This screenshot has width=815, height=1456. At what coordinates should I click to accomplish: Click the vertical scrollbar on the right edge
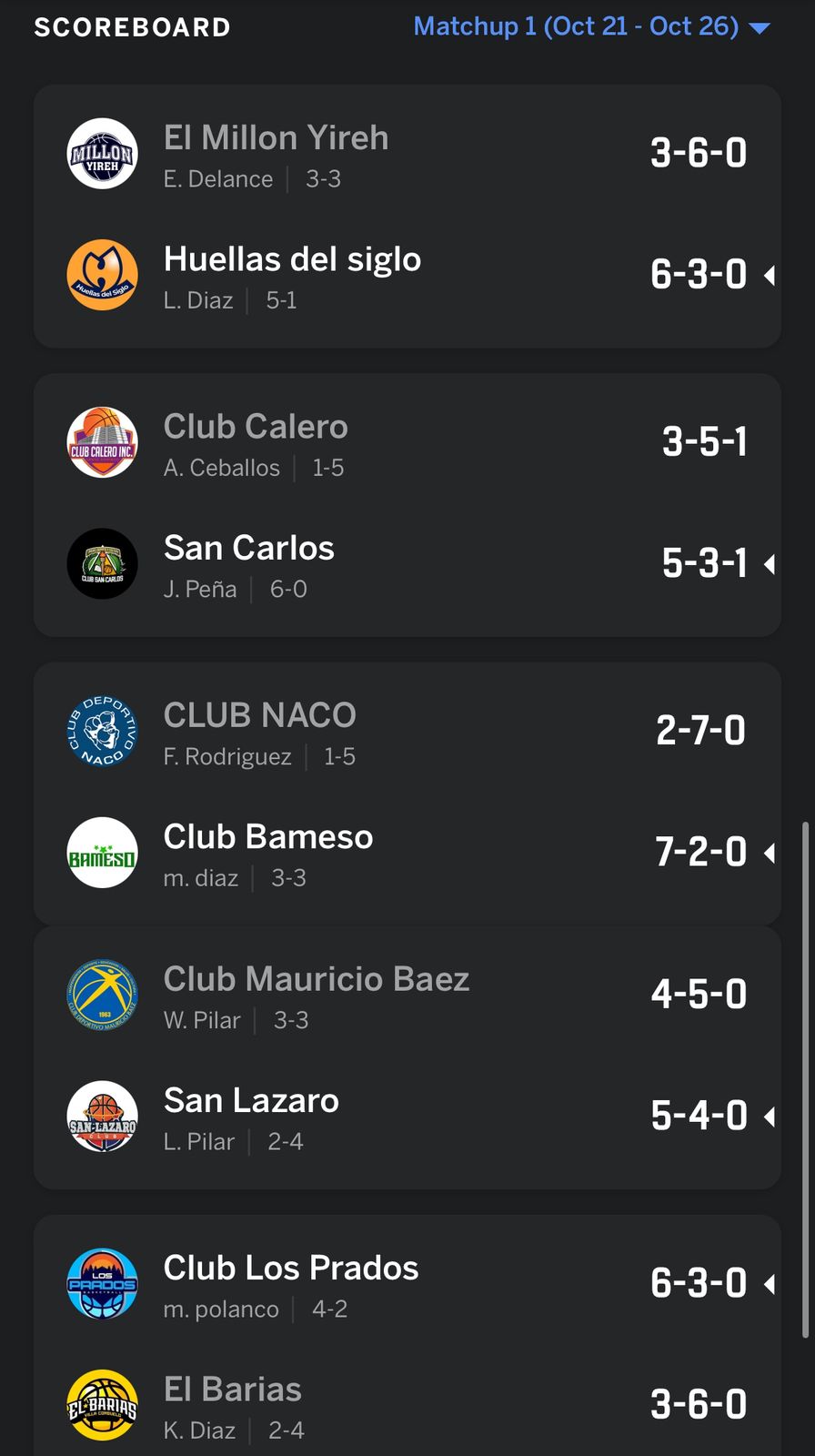[805, 1079]
